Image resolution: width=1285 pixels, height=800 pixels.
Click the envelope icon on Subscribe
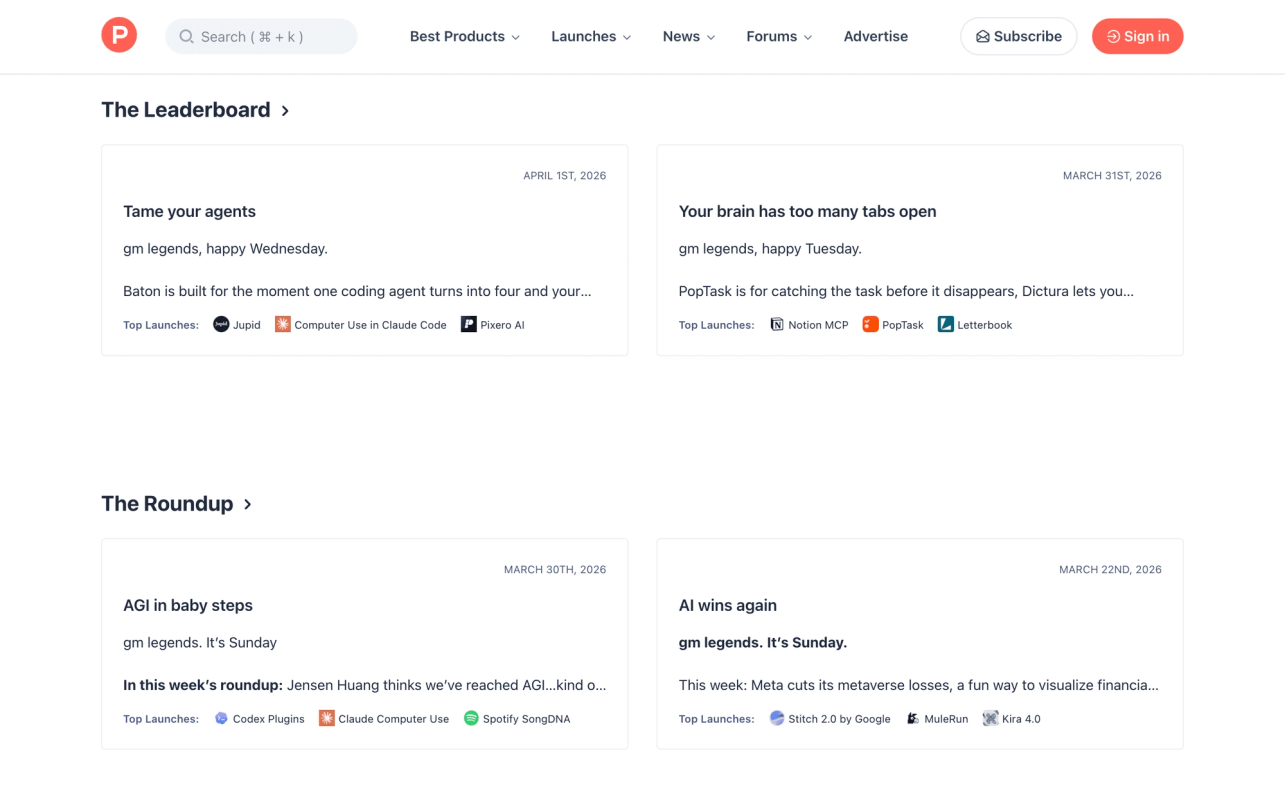983,37
